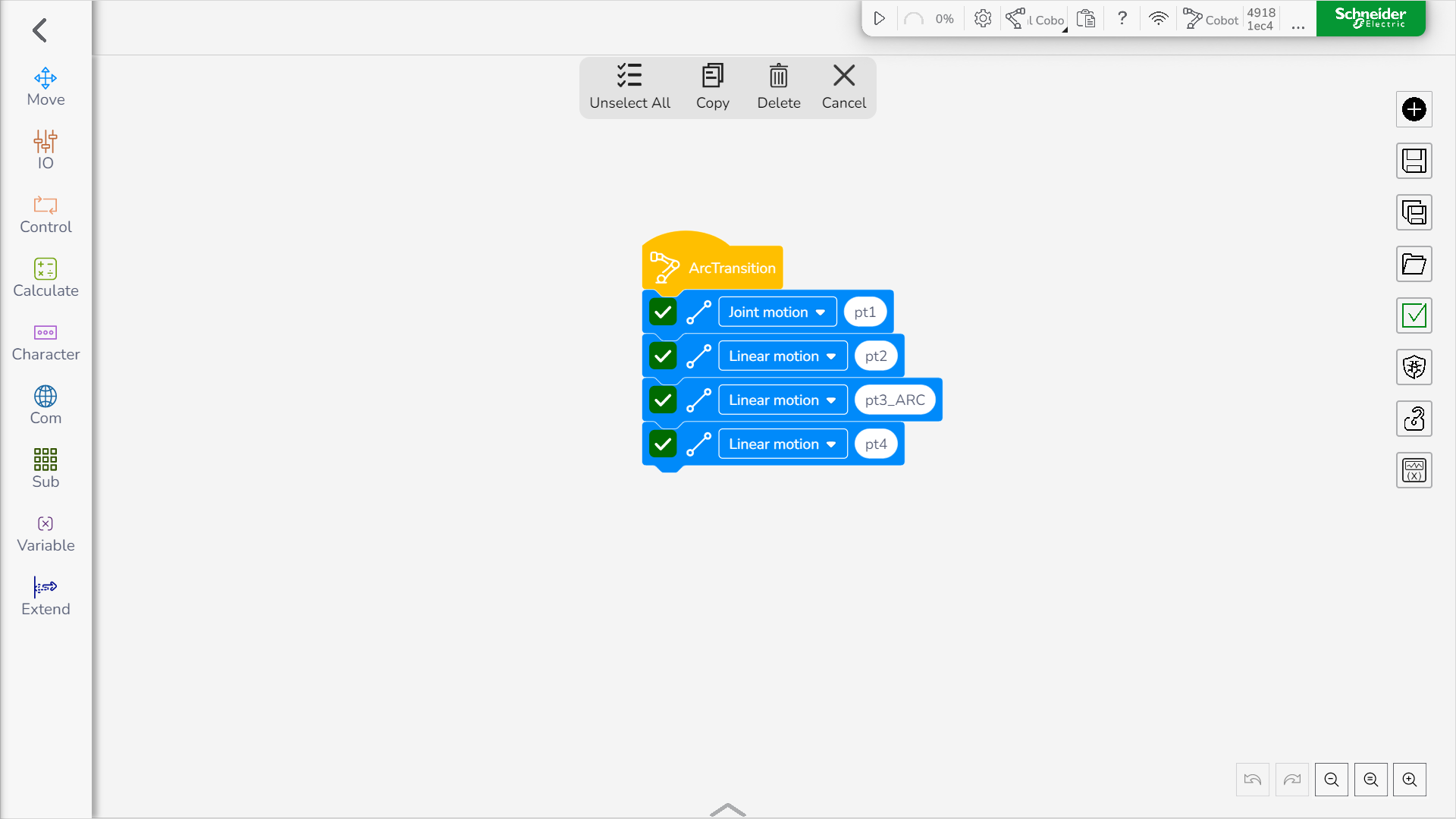Open pt2 Linear motion dropdown
This screenshot has height=819, width=1456.
coord(782,356)
